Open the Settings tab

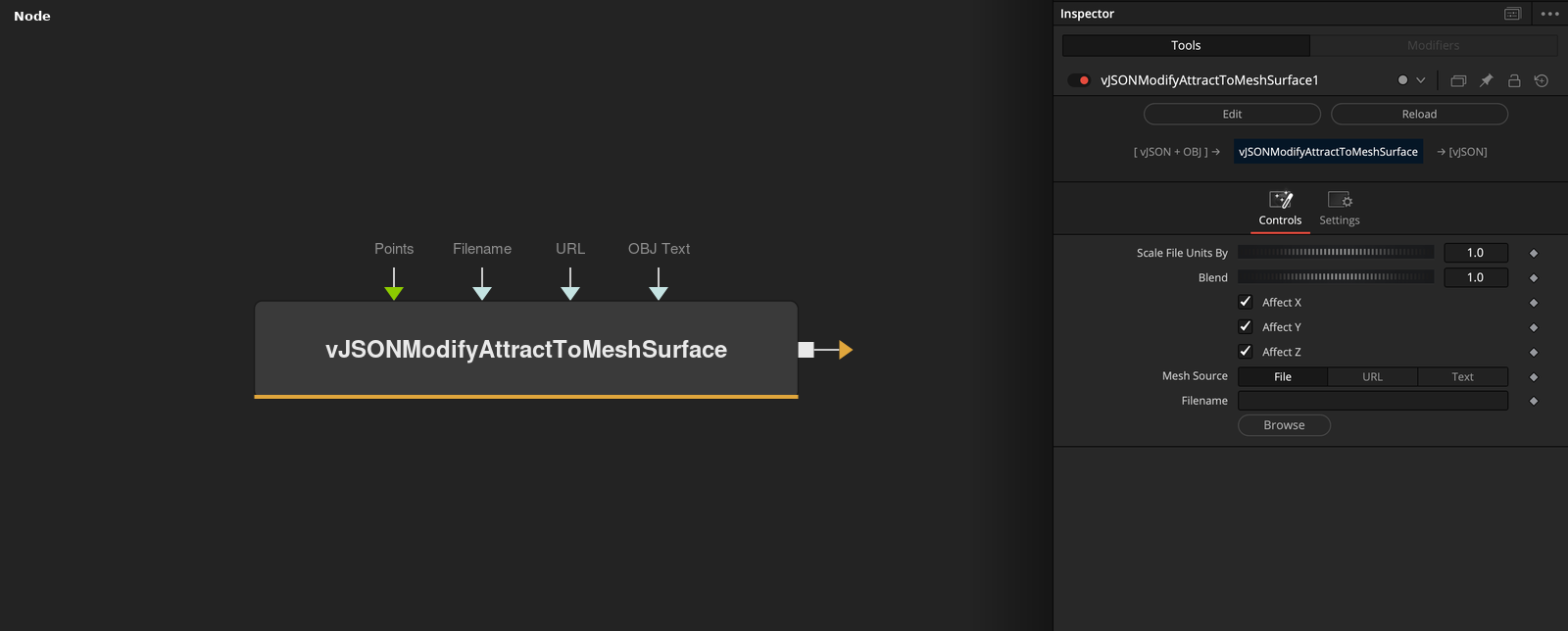(1340, 209)
